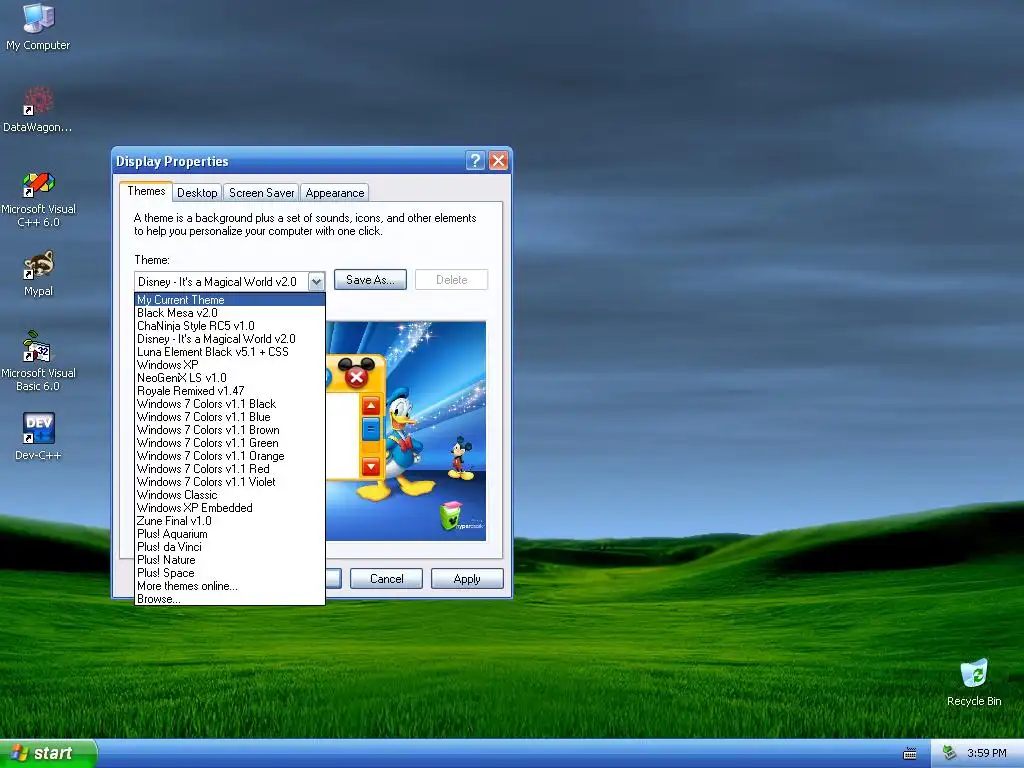Viewport: 1024px width, 768px height.
Task: Open the Start menu
Action: 48,753
